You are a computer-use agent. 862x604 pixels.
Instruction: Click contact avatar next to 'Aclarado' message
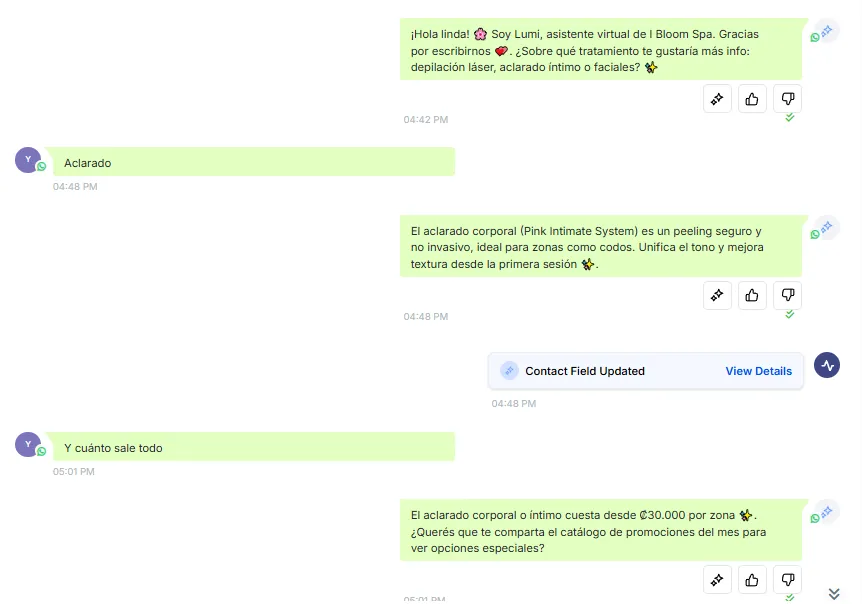point(28,160)
